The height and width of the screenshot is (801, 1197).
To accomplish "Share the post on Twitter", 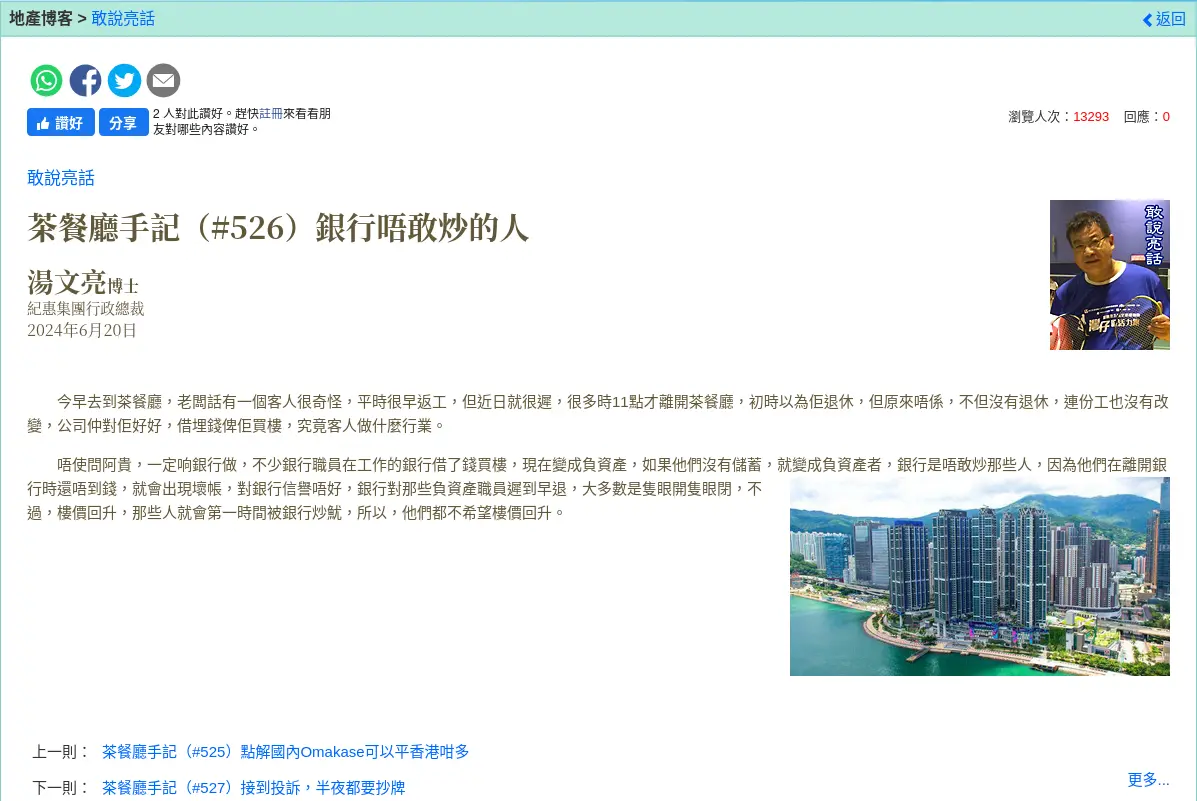I will pos(124,80).
